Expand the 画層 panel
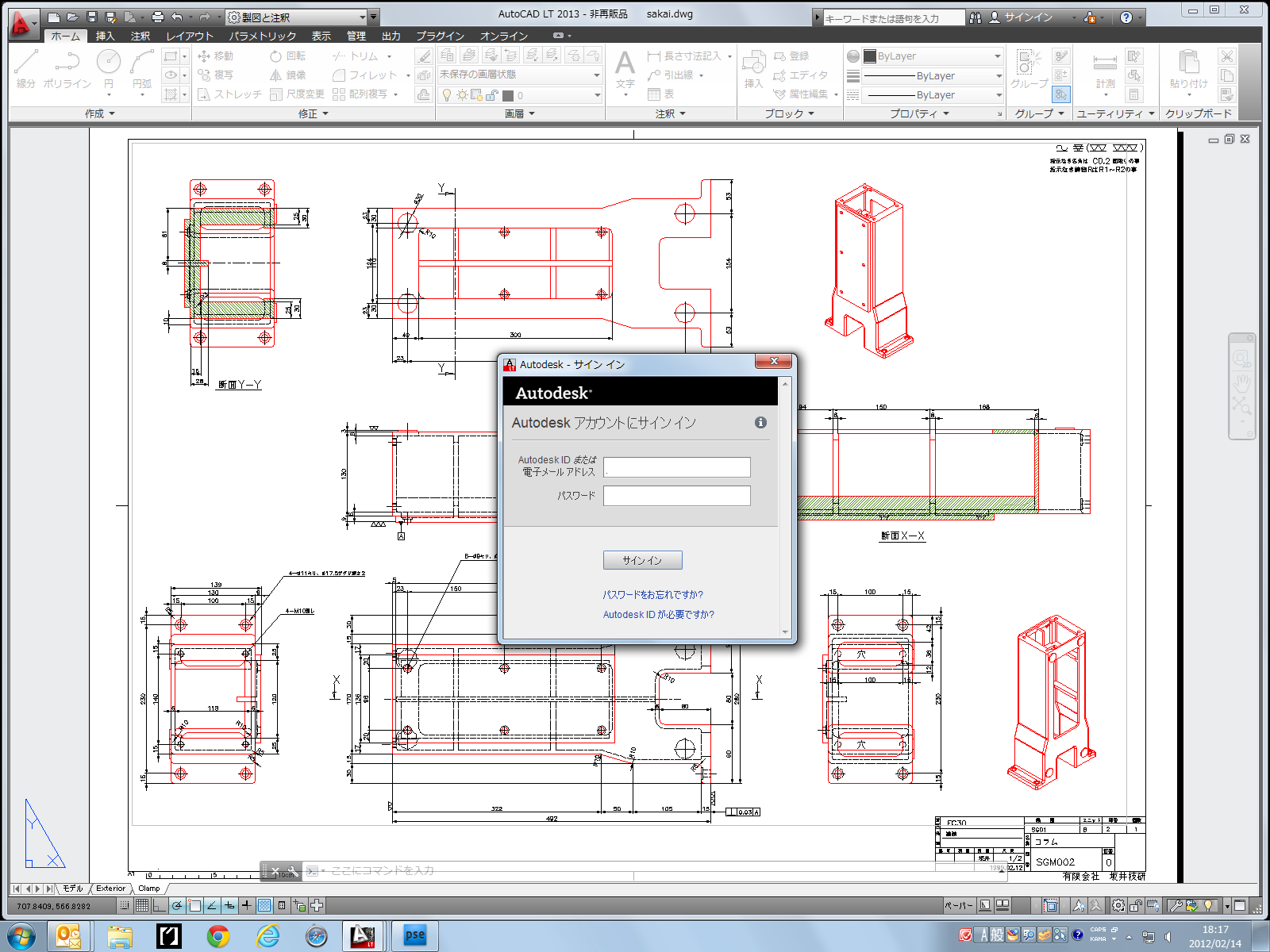Image resolution: width=1270 pixels, height=952 pixels. [520, 113]
